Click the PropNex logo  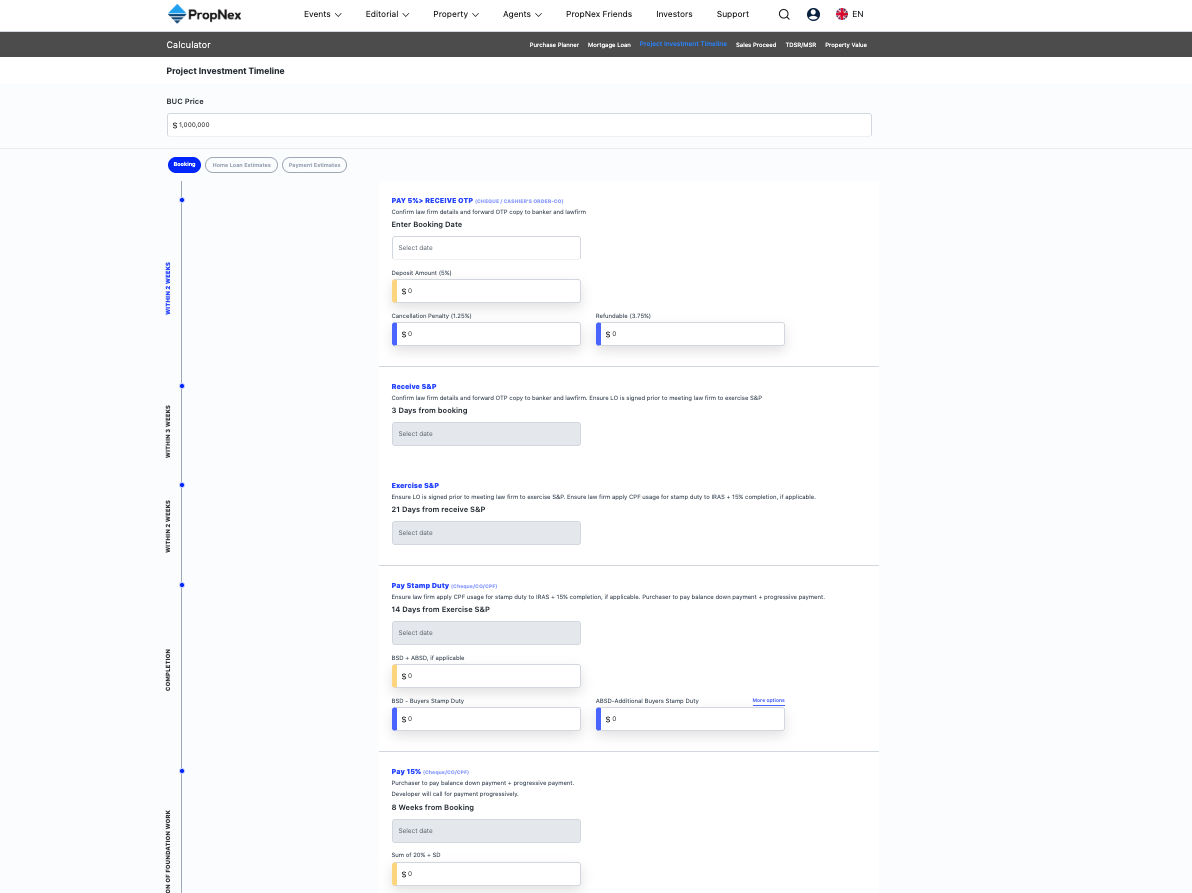pos(205,14)
